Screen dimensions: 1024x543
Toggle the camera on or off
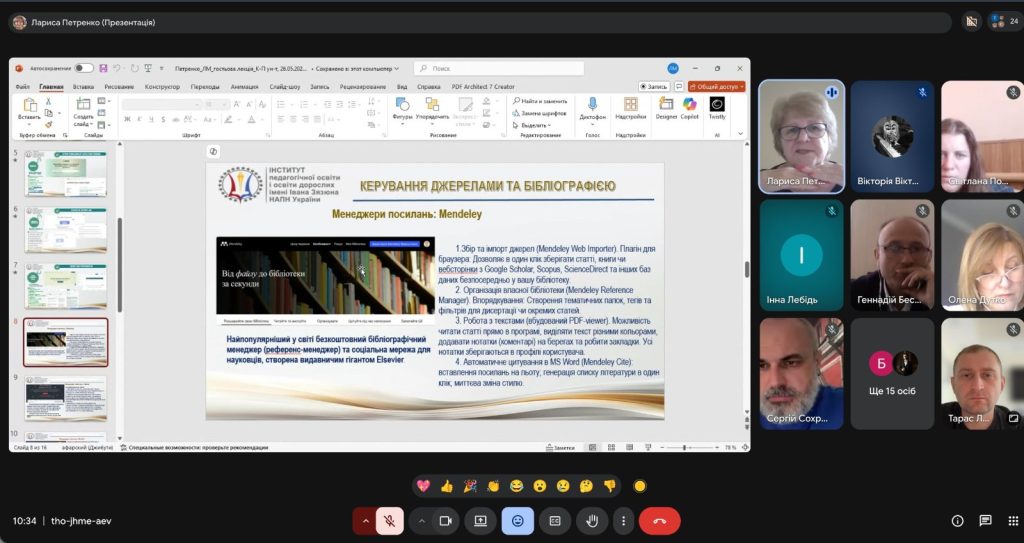click(x=446, y=521)
